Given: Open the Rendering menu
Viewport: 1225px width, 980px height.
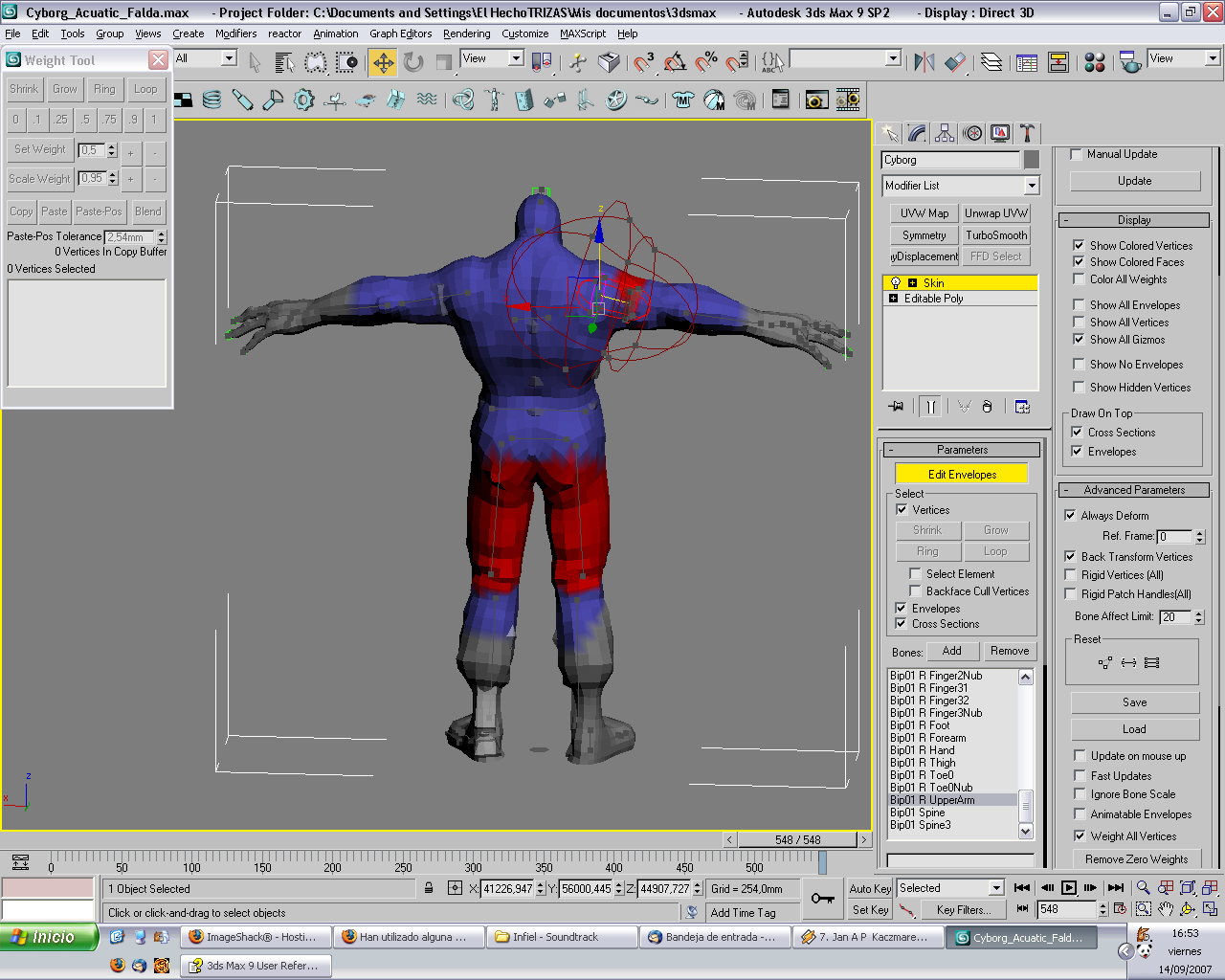Looking at the screenshot, I should (466, 33).
